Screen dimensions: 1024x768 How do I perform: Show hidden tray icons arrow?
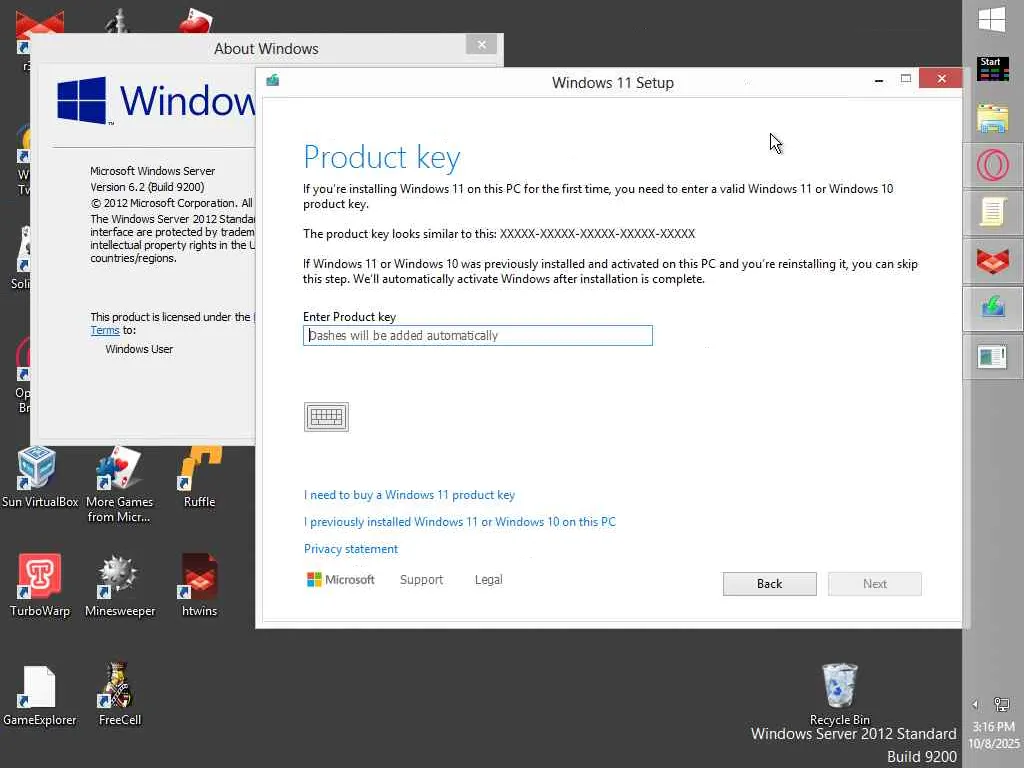pos(975,704)
